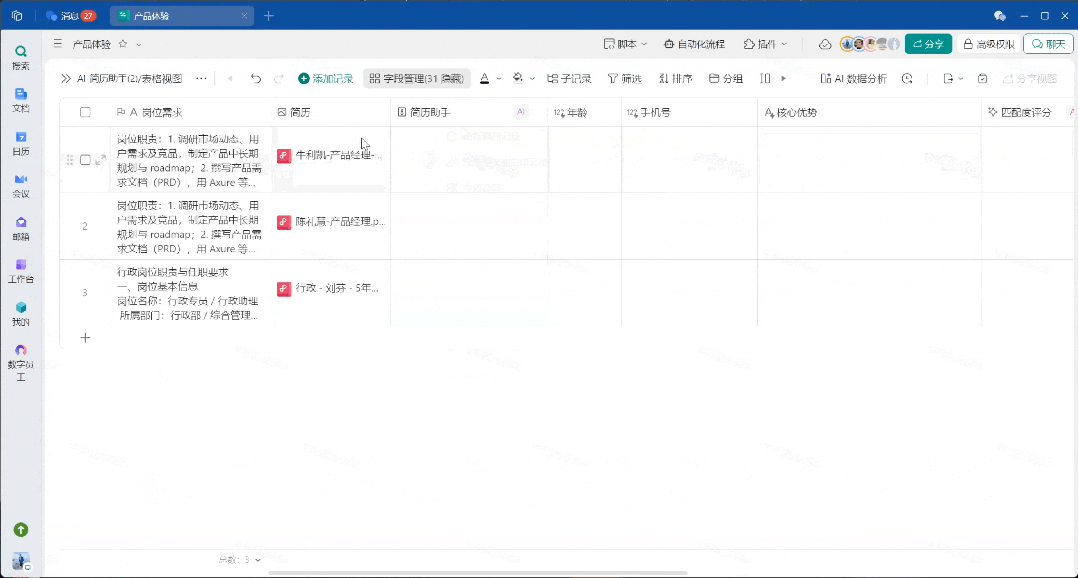Select the checkbox of the first record row
Image resolution: width=1078 pixels, height=578 pixels.
85,159
